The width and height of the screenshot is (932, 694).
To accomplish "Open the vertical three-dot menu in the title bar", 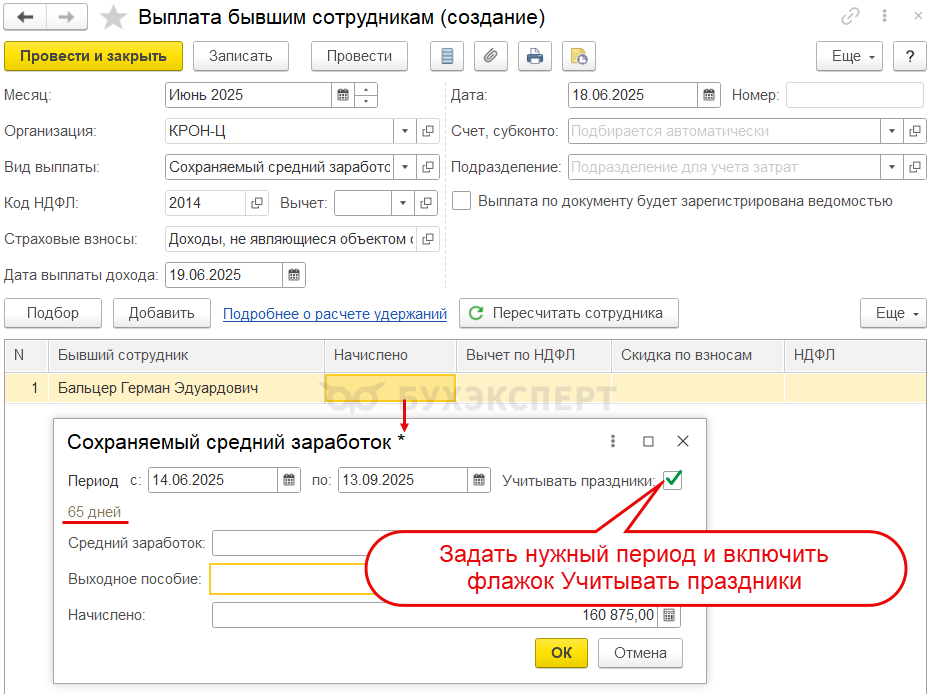I will pos(884,16).
